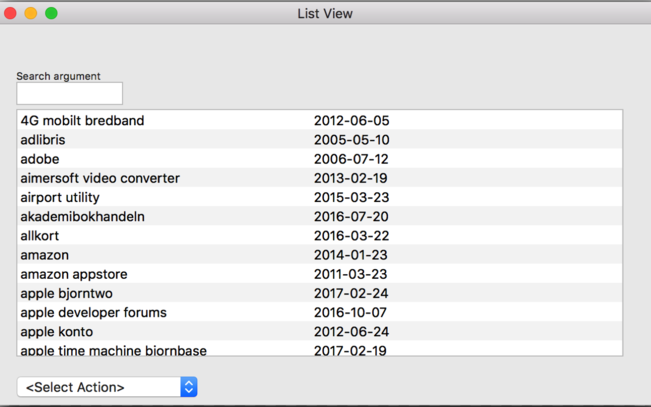The height and width of the screenshot is (407, 651).
Task: Choose the apple bjorntwo row
Action: [x=66, y=293]
